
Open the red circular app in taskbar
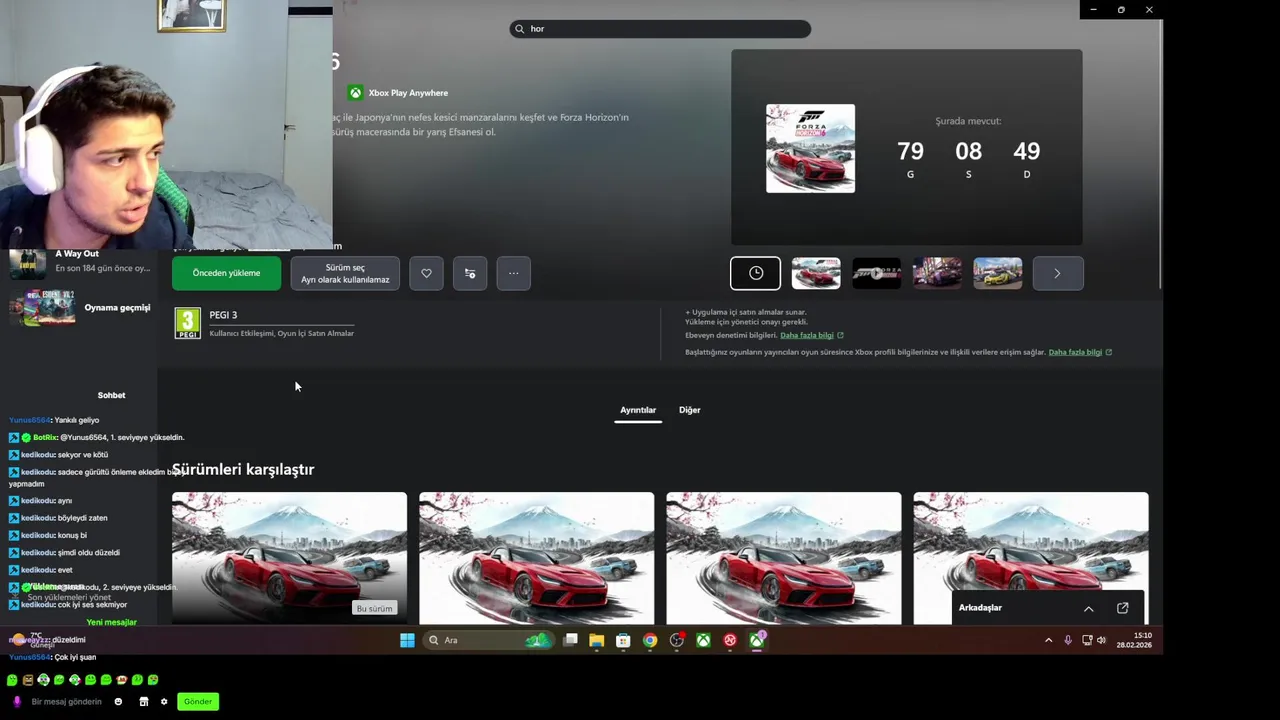point(730,640)
